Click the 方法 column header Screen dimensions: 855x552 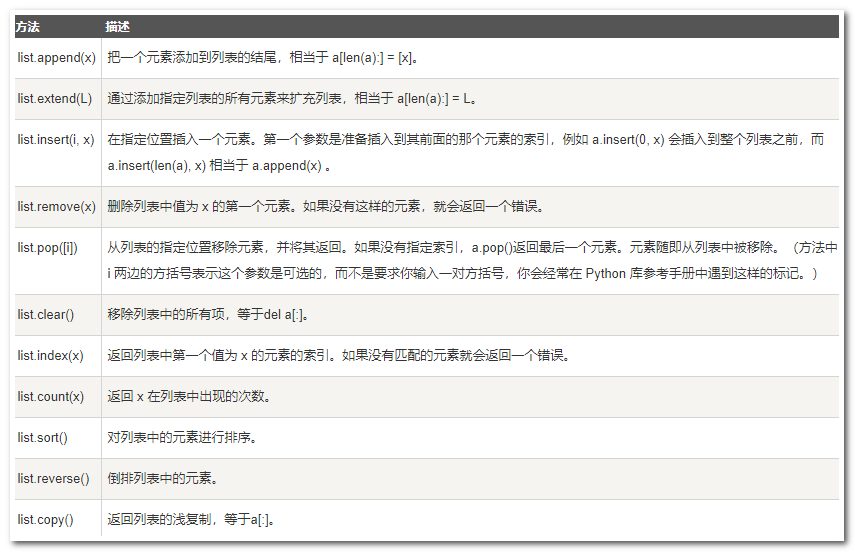click(x=27, y=27)
